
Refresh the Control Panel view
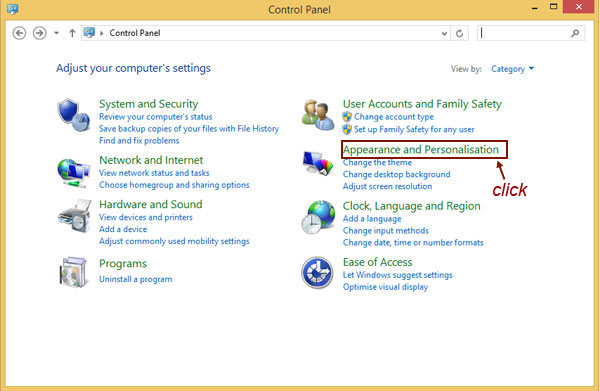click(x=460, y=33)
